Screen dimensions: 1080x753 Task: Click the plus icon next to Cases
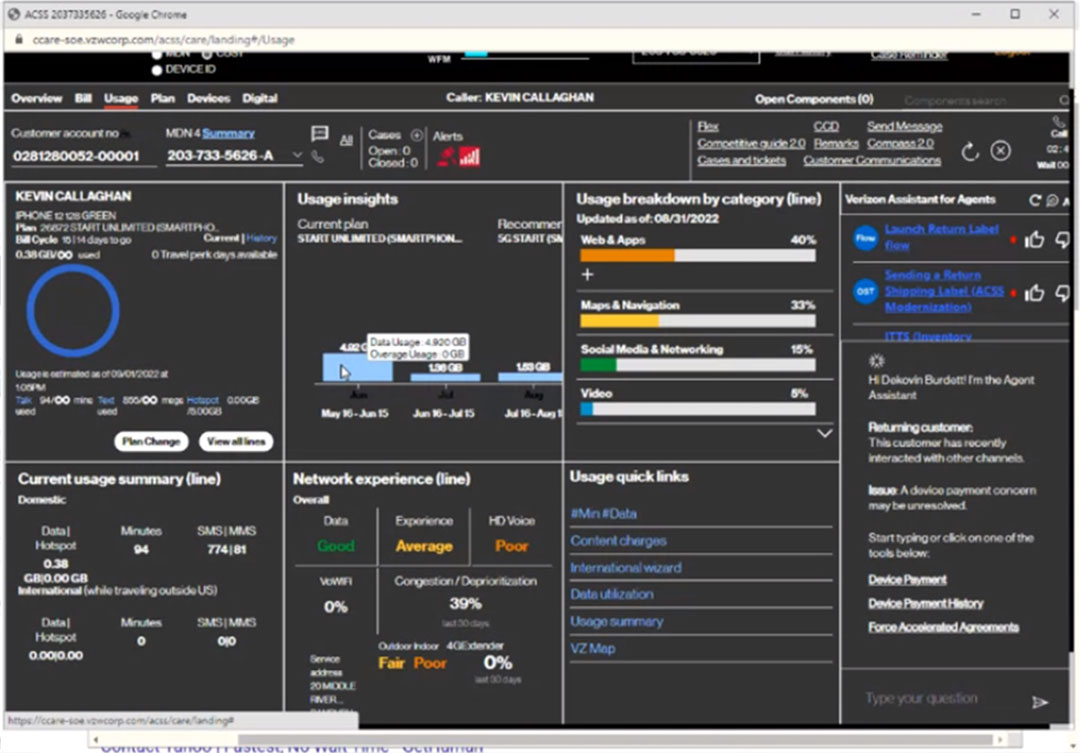tap(417, 136)
